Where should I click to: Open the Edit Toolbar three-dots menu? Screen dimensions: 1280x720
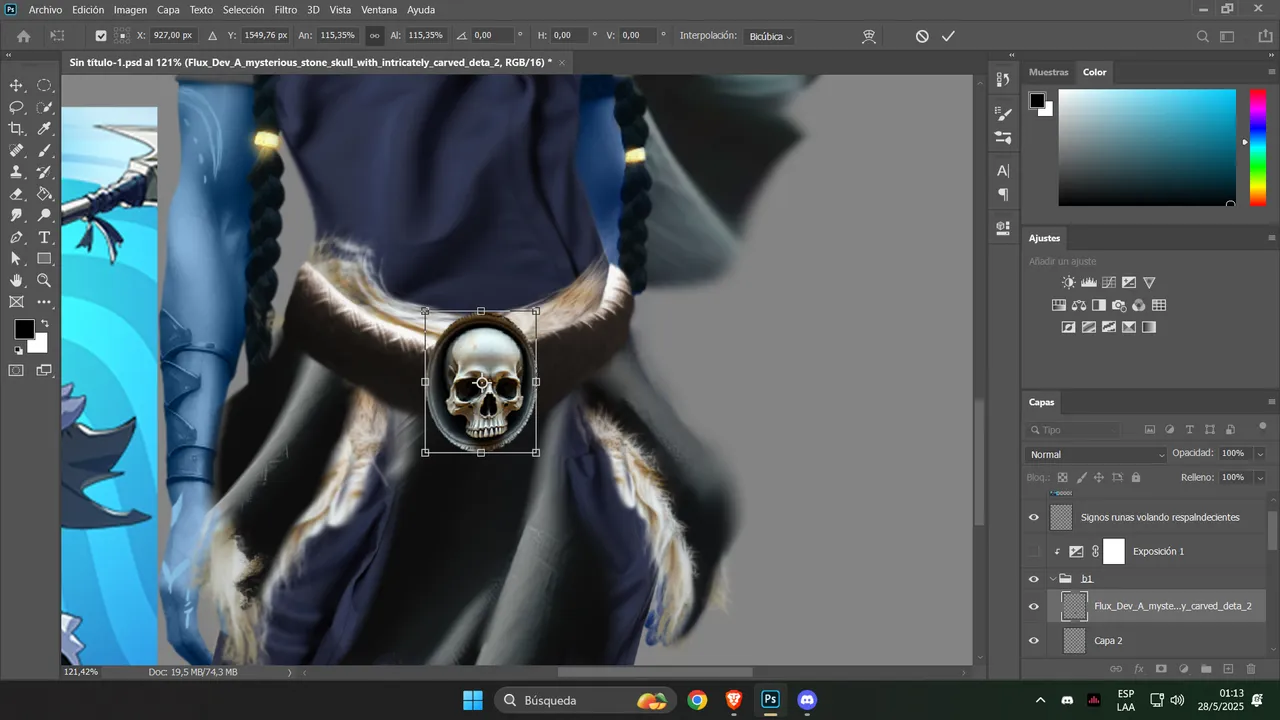[x=44, y=302]
